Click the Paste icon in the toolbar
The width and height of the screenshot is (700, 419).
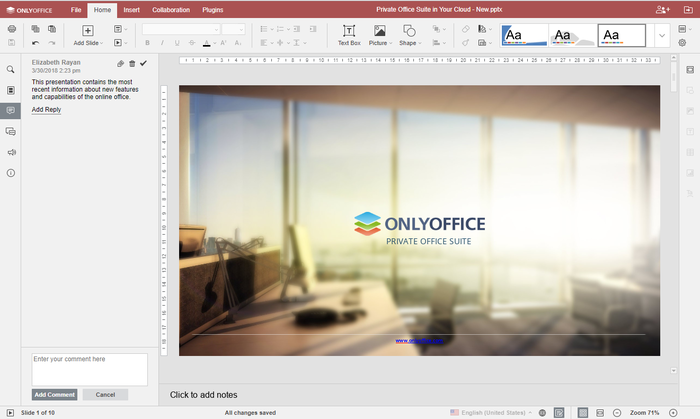click(52, 29)
